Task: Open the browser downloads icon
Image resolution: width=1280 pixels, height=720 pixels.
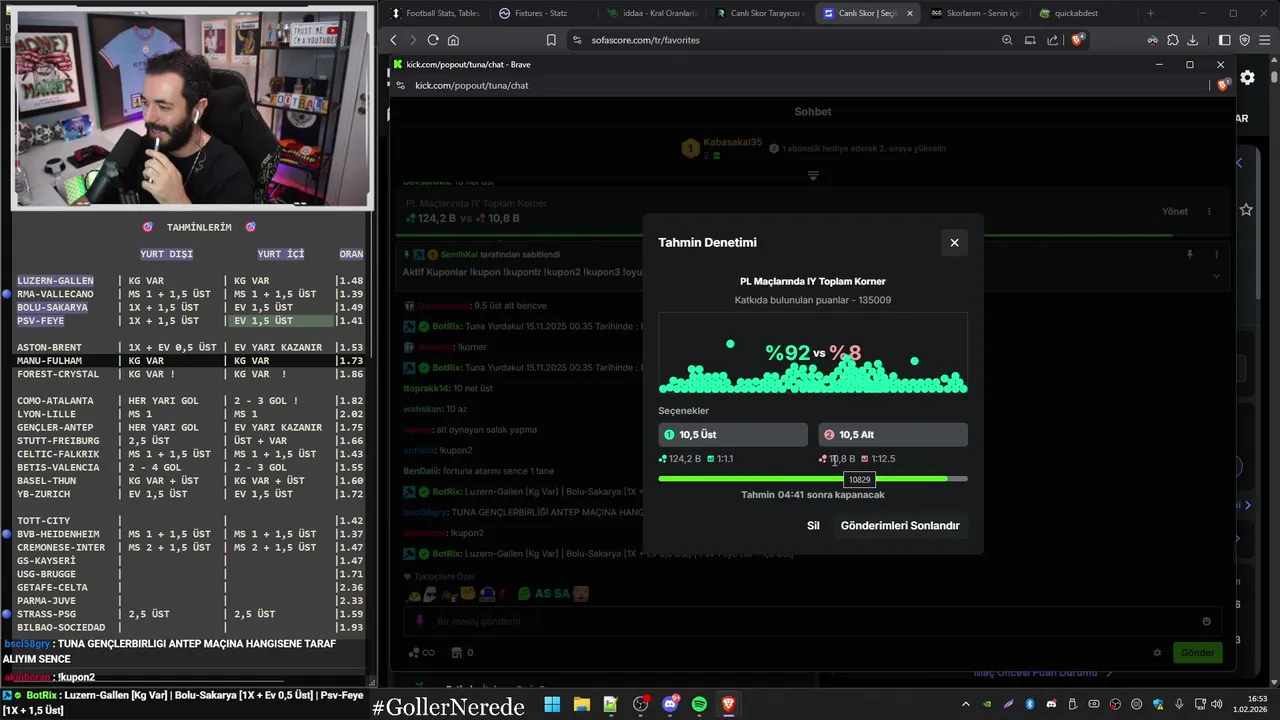Action: (1194, 40)
